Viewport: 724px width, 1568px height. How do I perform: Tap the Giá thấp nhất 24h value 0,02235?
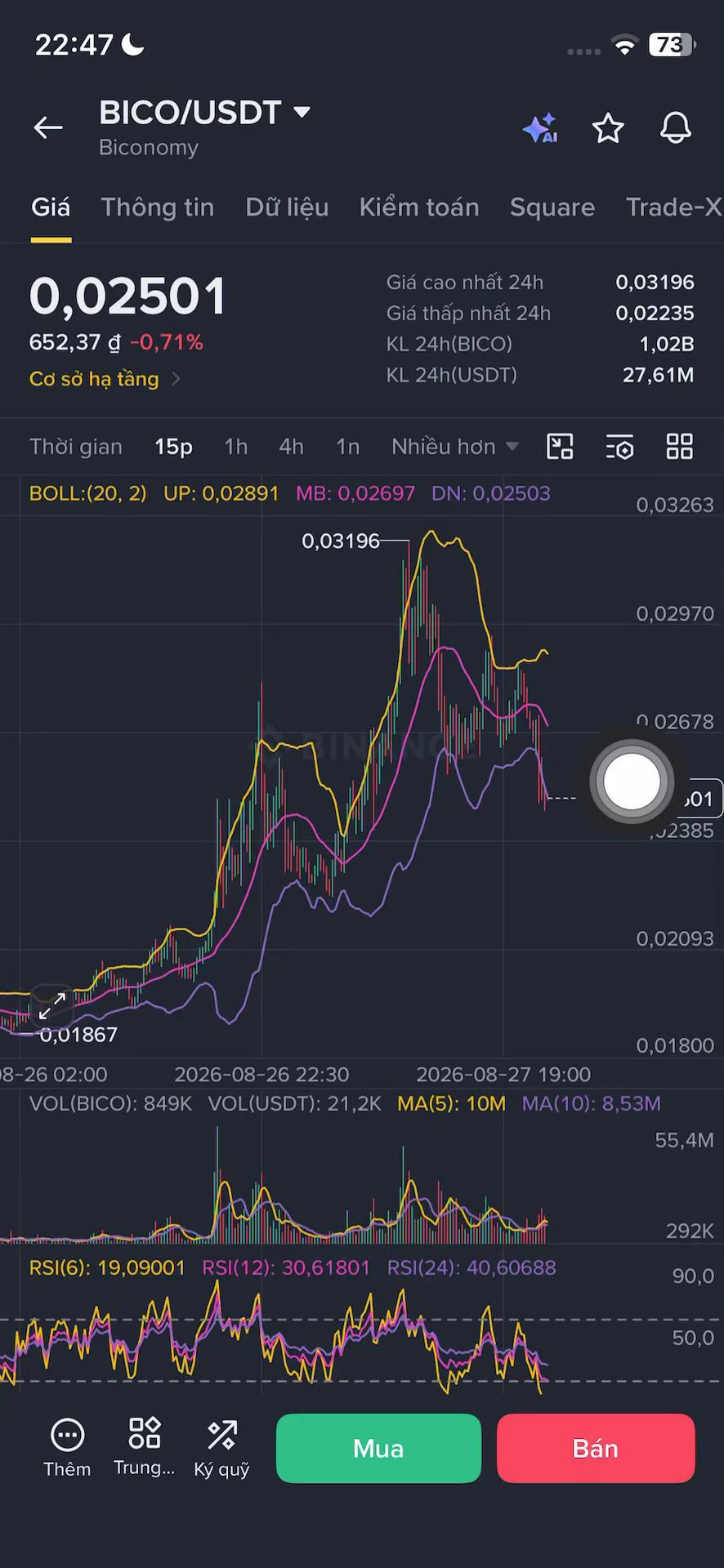655,314
